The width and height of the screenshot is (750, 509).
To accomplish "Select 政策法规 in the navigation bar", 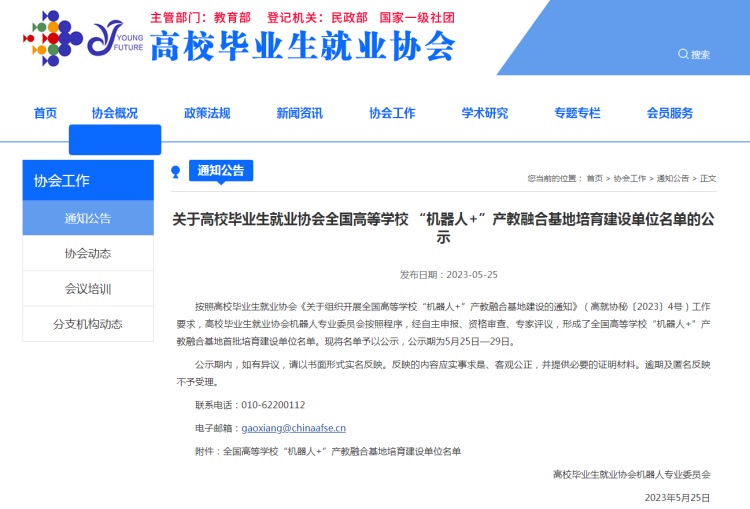I will click(207, 113).
